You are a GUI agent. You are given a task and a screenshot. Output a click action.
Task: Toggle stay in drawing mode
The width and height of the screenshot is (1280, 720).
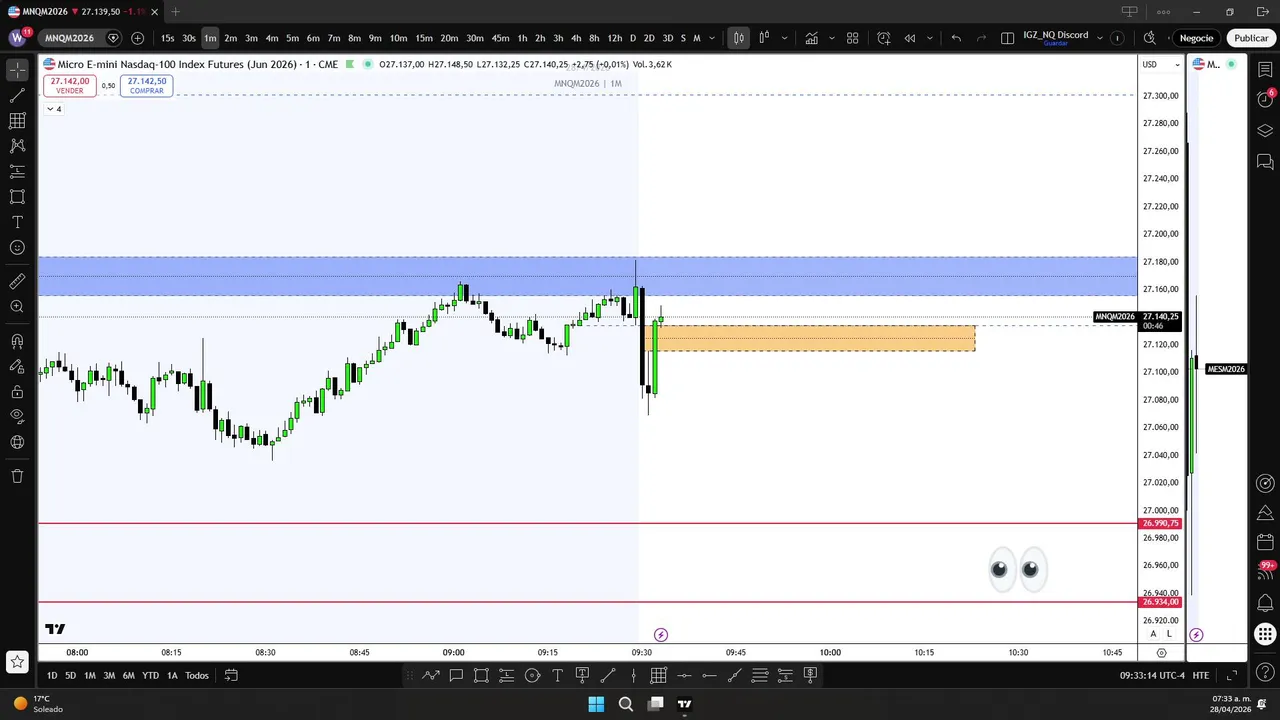click(17, 367)
